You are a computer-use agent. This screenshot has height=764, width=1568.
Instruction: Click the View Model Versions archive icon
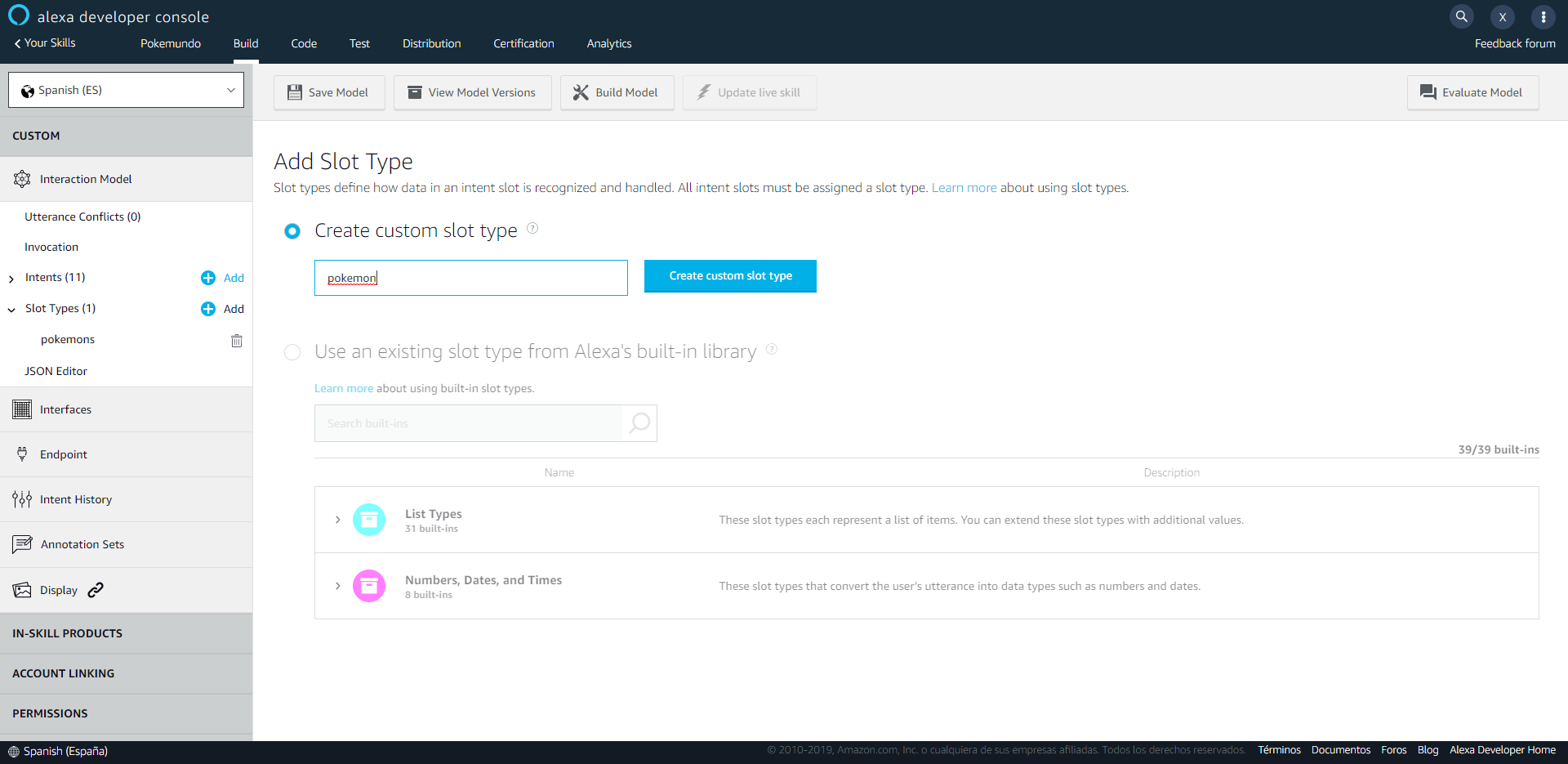pyautogui.click(x=415, y=92)
